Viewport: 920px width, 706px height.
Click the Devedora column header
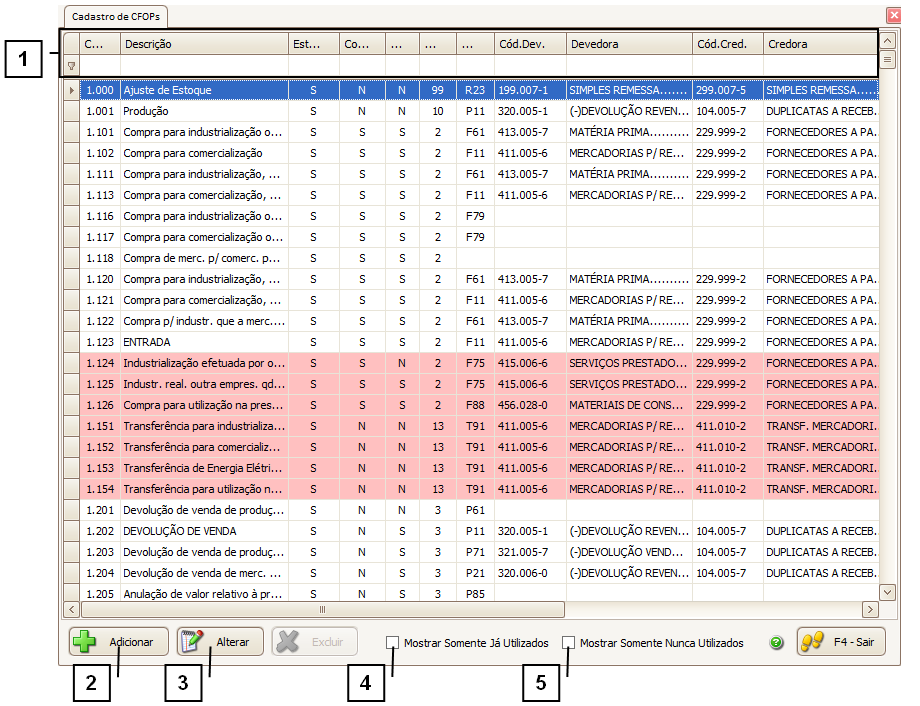628,44
